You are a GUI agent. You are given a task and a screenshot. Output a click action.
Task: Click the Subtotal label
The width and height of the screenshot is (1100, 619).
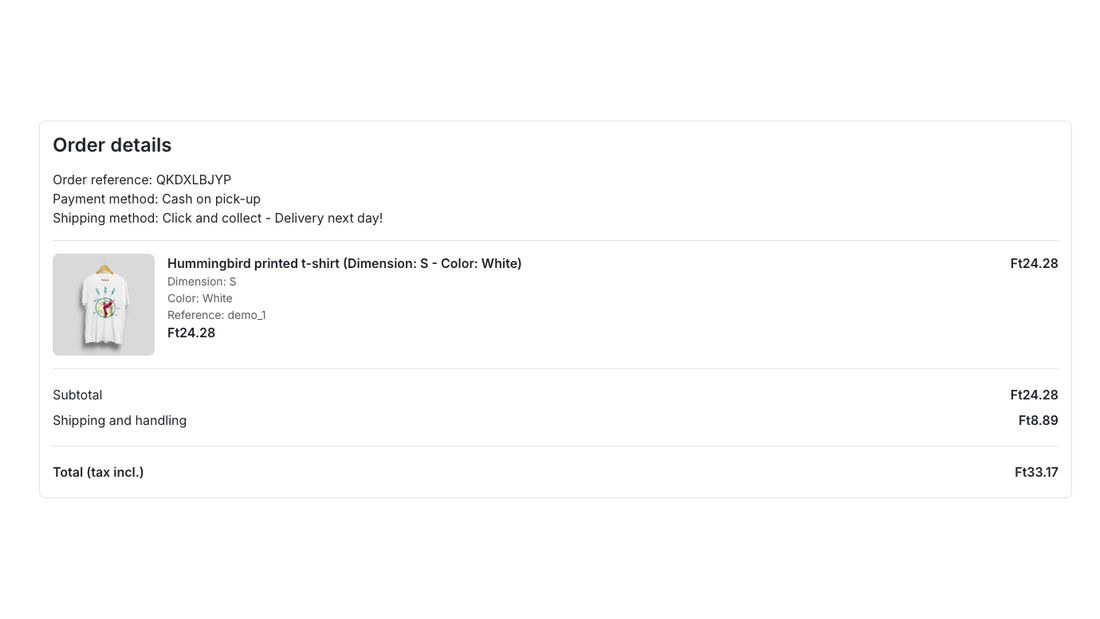point(77,395)
